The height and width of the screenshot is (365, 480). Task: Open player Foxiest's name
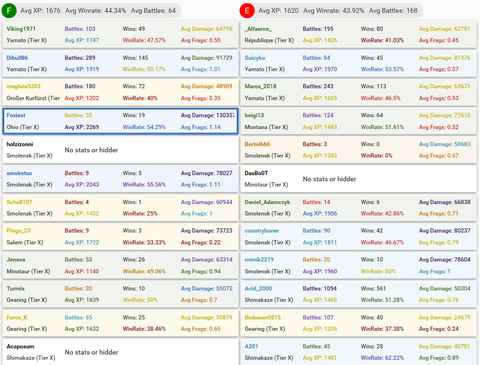[16, 115]
